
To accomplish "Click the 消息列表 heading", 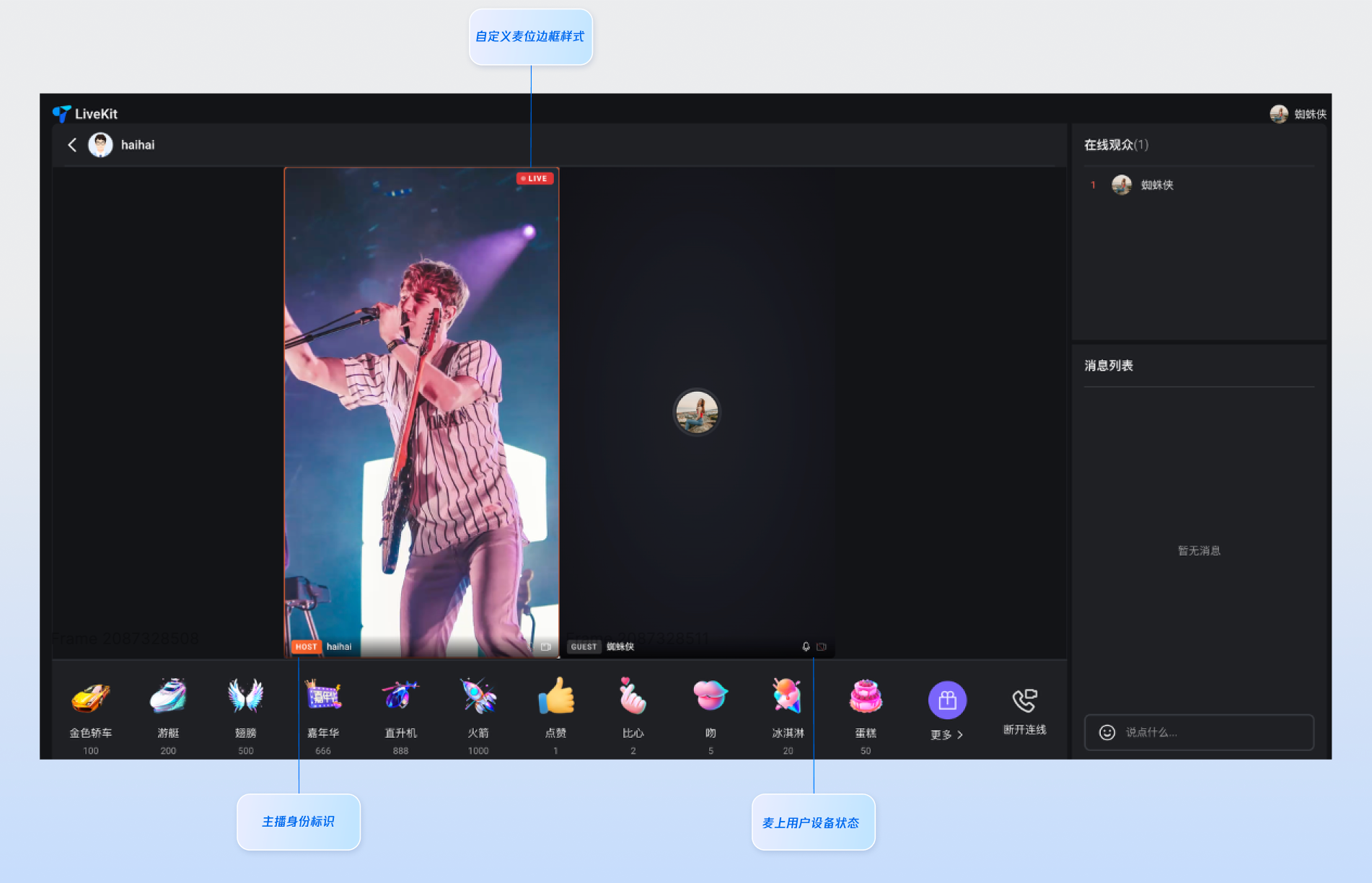I will point(1109,366).
